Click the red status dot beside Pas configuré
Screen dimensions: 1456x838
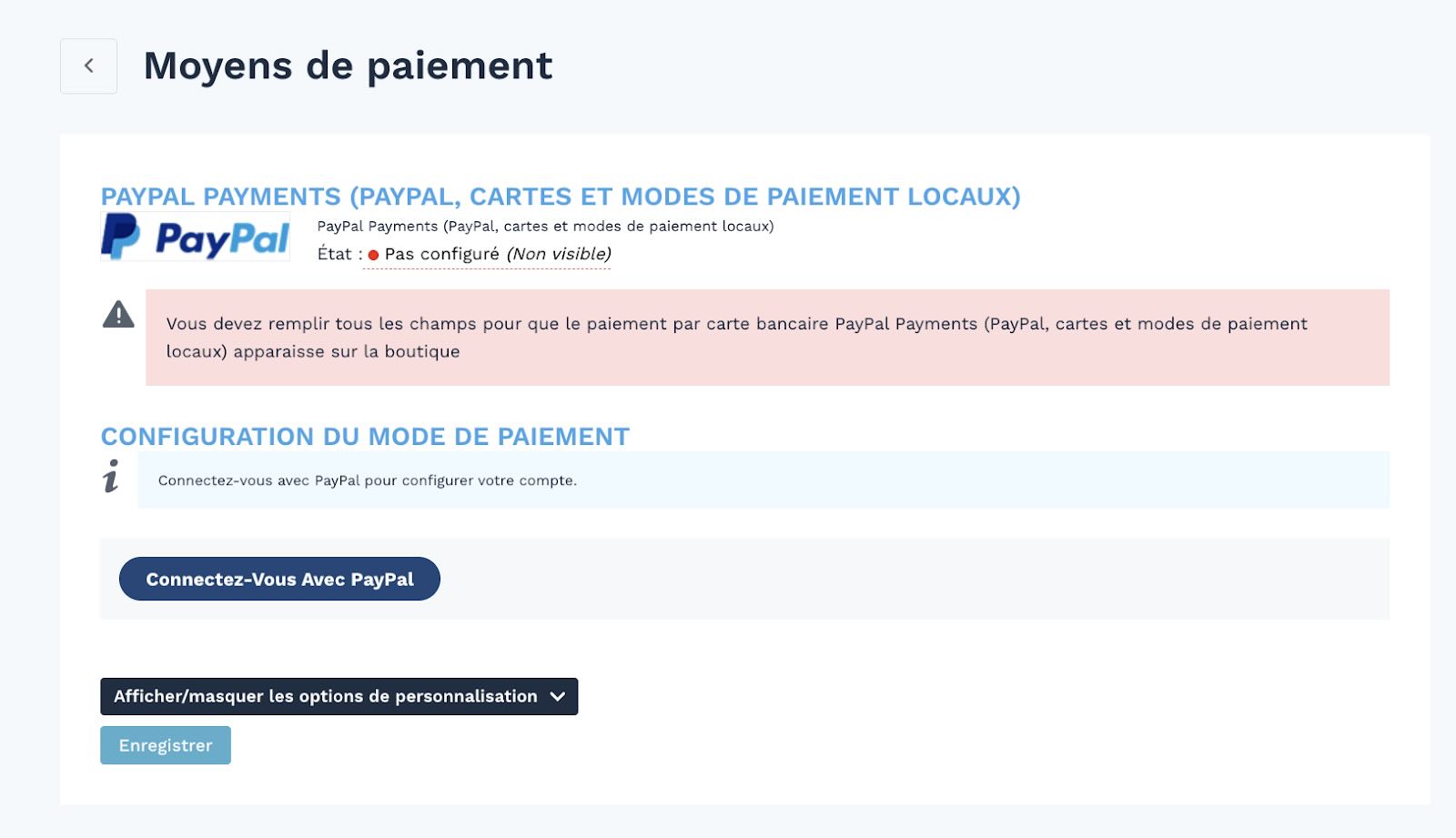(x=373, y=255)
